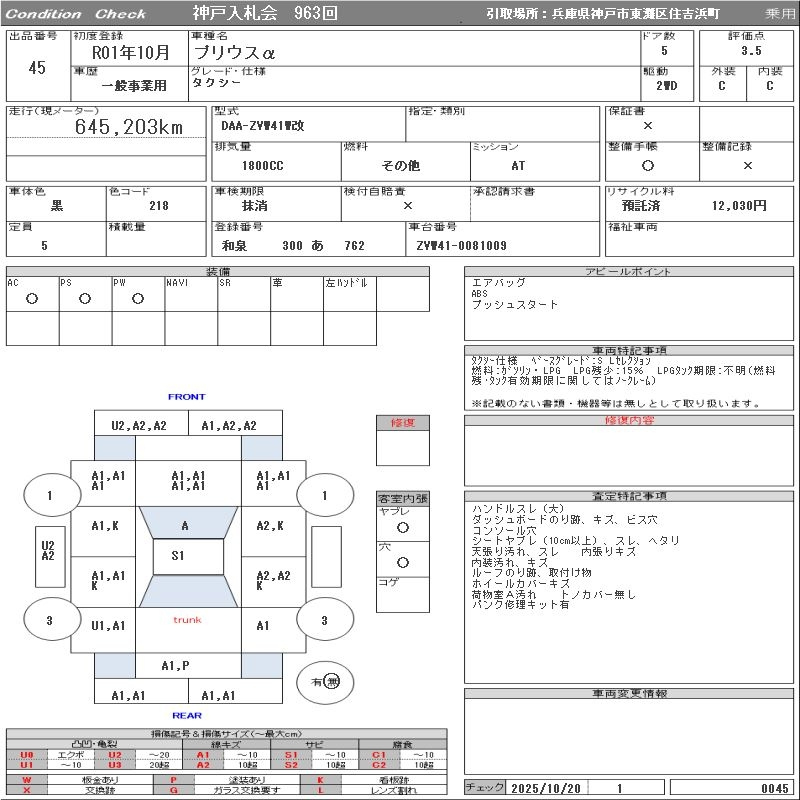Click the red 修復 label box

(403, 423)
